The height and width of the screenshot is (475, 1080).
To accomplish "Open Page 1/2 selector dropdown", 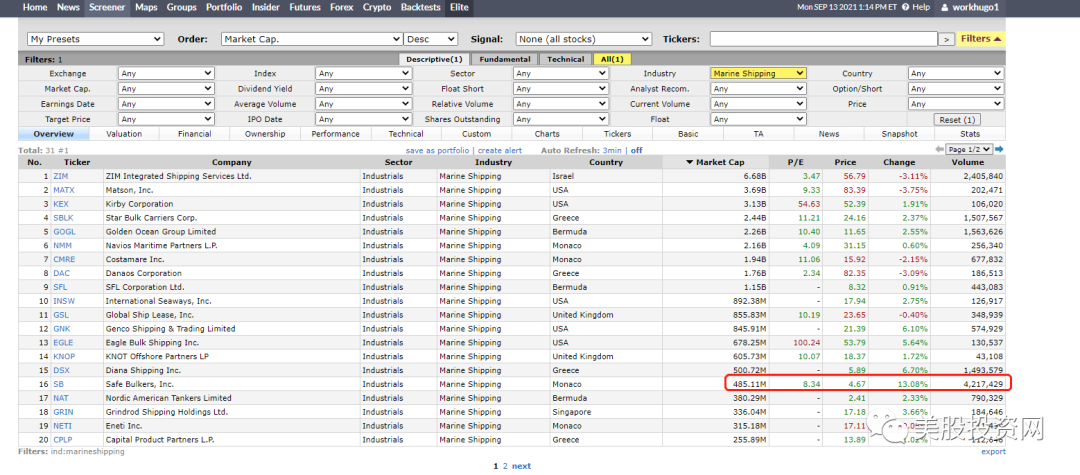I will [969, 149].
